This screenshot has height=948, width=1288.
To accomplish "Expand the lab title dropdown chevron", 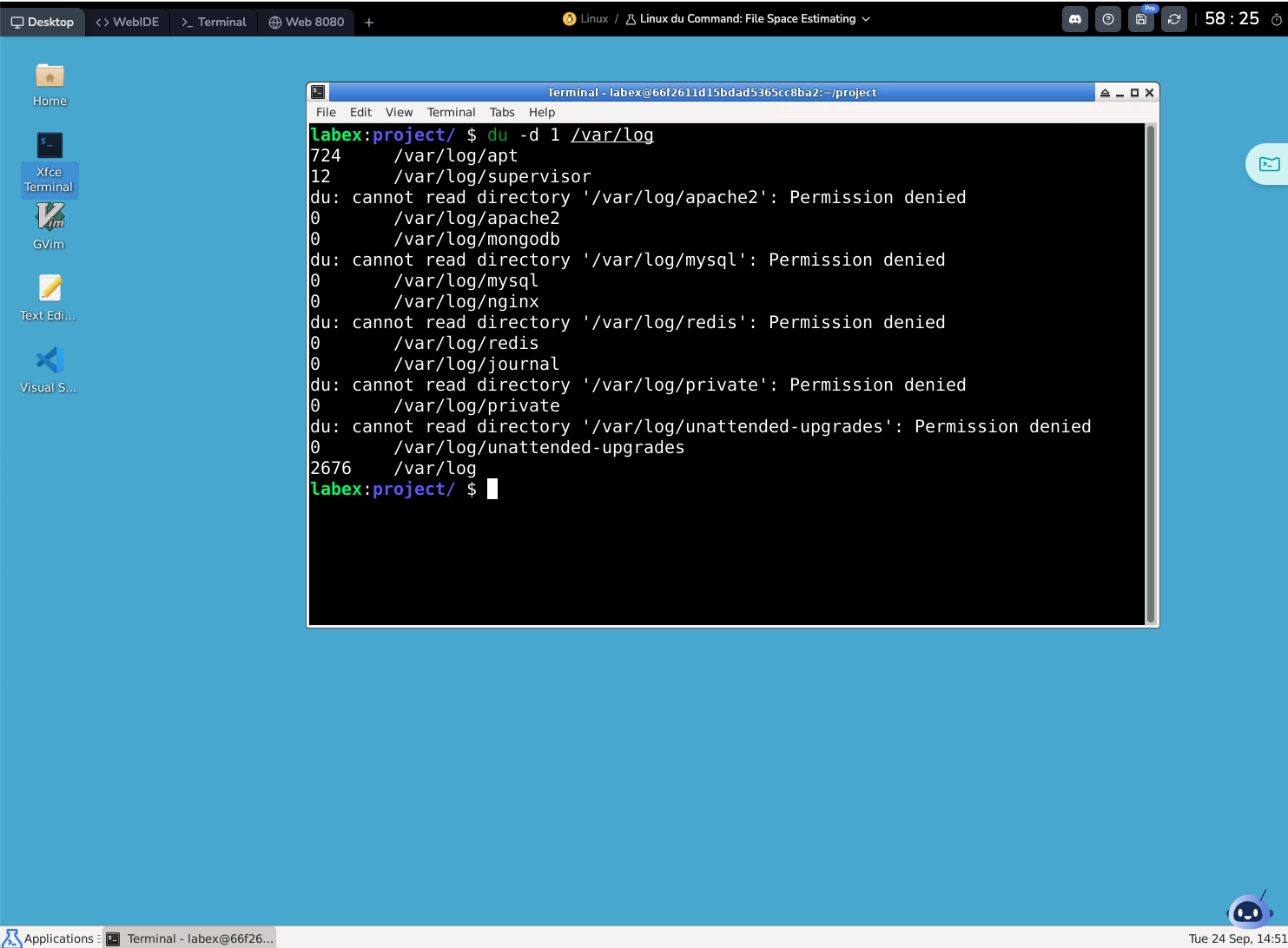I will tap(866, 19).
